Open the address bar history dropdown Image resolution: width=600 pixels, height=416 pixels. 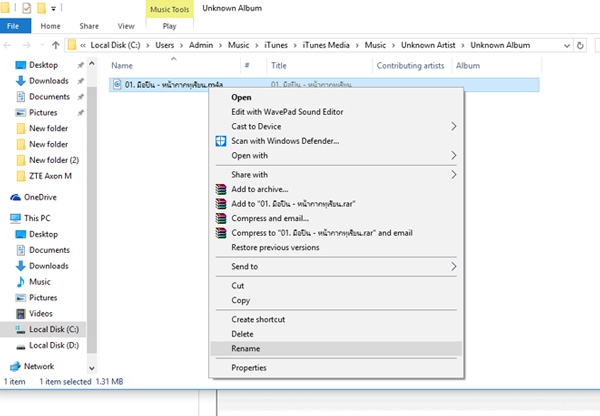tap(567, 46)
